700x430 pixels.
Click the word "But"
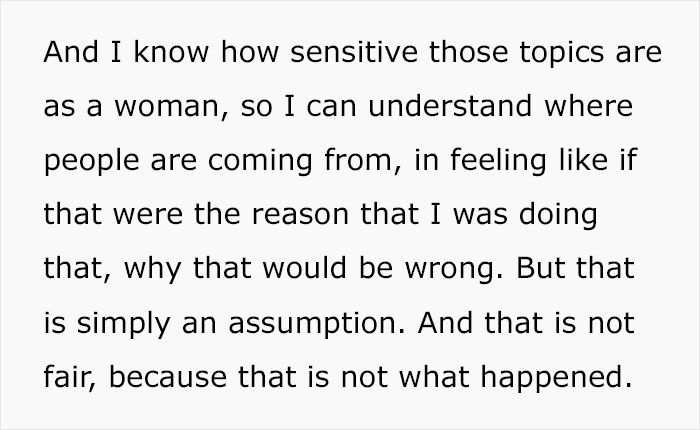[x=540, y=268]
